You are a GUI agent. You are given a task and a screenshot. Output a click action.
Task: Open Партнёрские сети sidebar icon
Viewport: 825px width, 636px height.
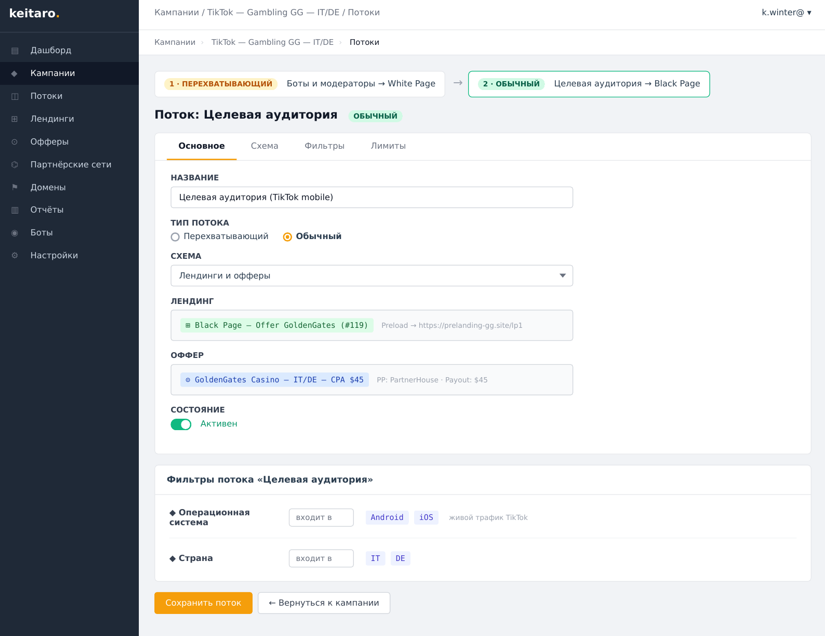coord(15,165)
